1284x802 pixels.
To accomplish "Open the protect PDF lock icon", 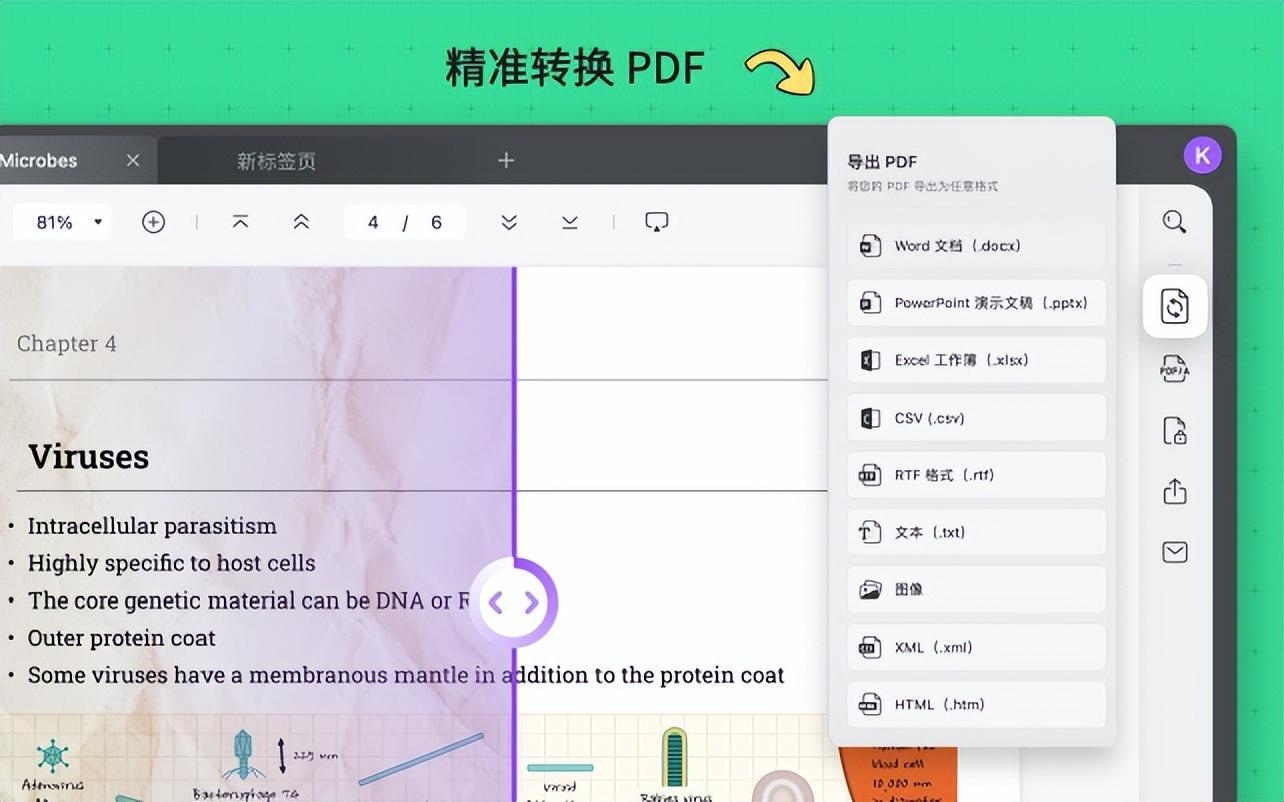I will click(x=1174, y=431).
